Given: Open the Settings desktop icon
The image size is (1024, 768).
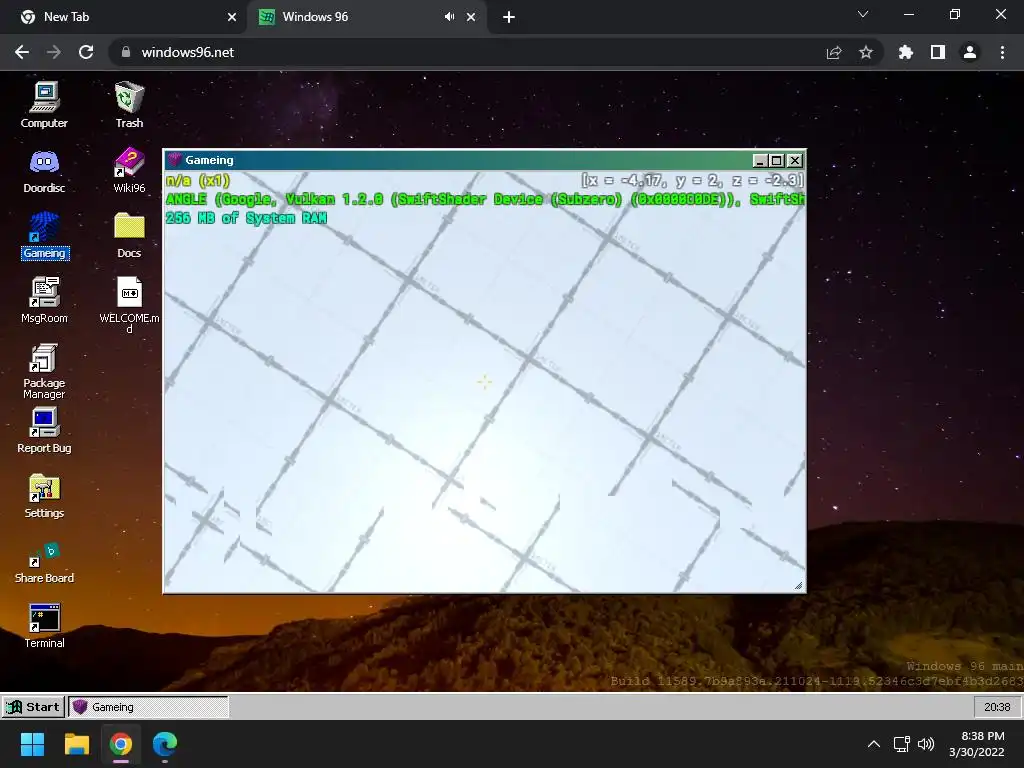Looking at the screenshot, I should click(44, 496).
